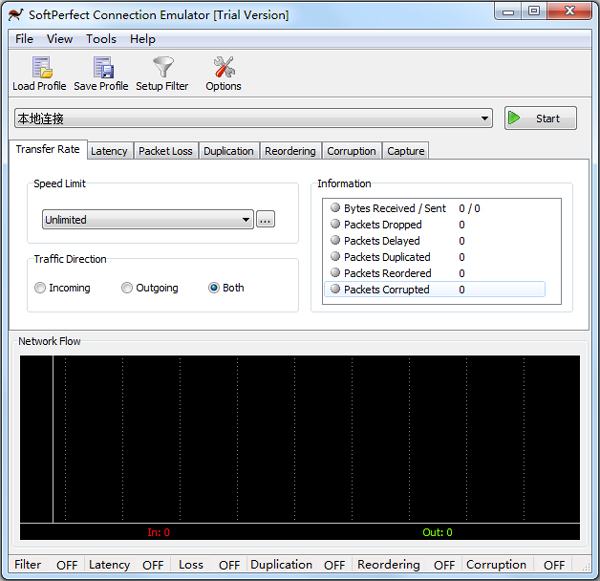Viewport: 600px width, 581px height.
Task: Click the Duplication OFF status bar entry
Action: pos(298,565)
